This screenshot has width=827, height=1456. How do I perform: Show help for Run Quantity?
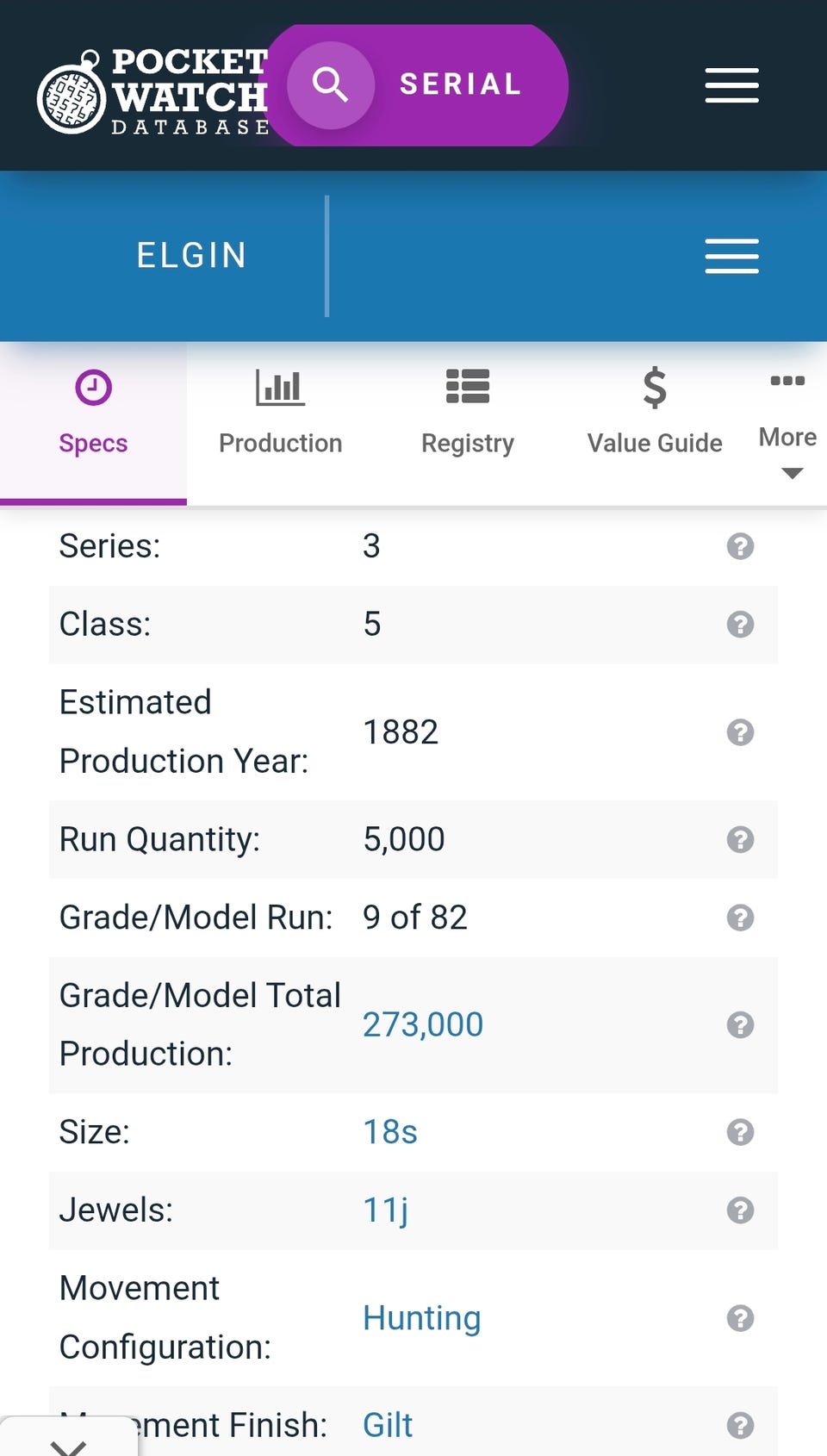click(740, 839)
